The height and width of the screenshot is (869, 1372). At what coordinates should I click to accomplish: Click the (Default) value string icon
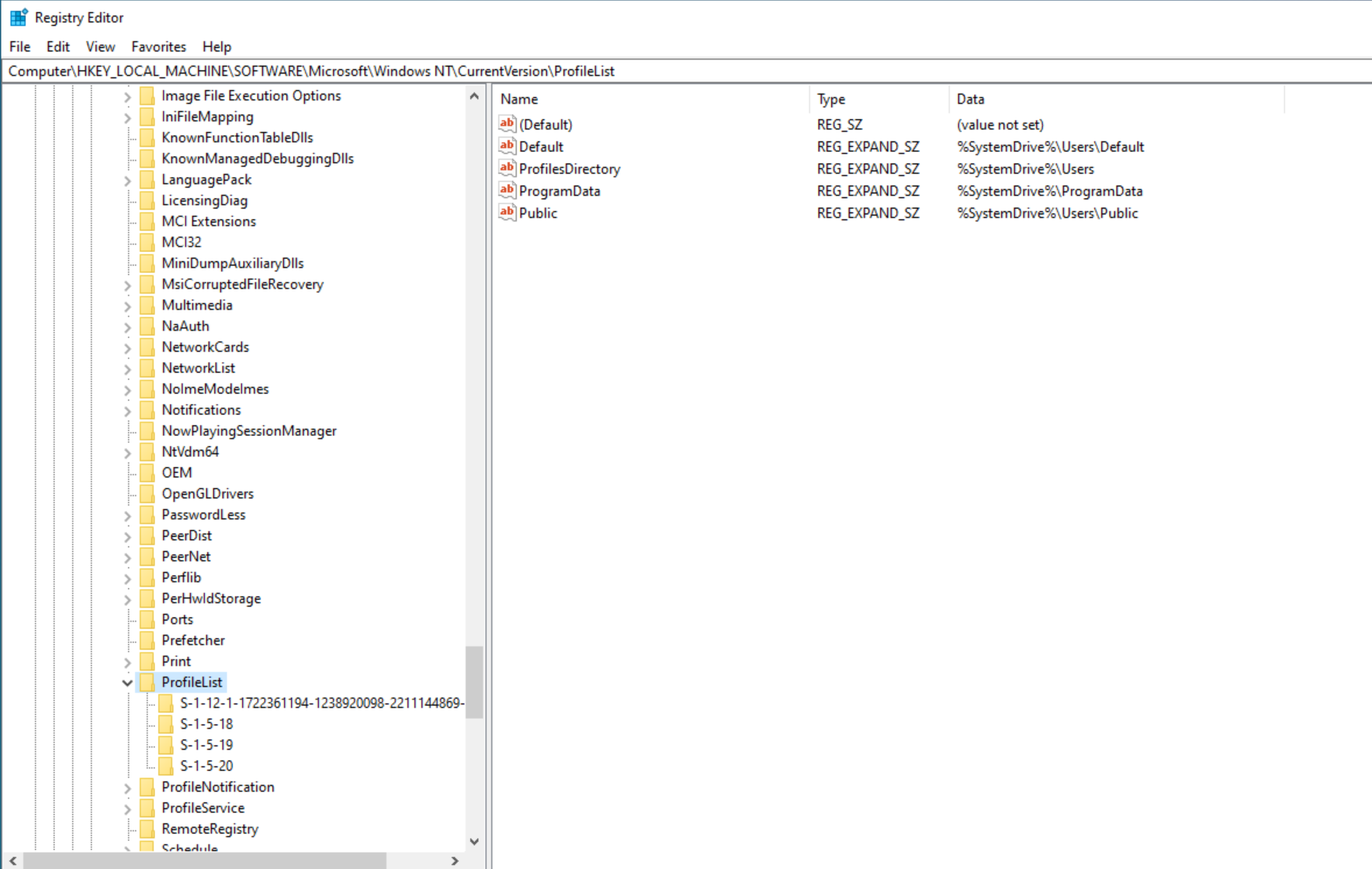coord(507,124)
